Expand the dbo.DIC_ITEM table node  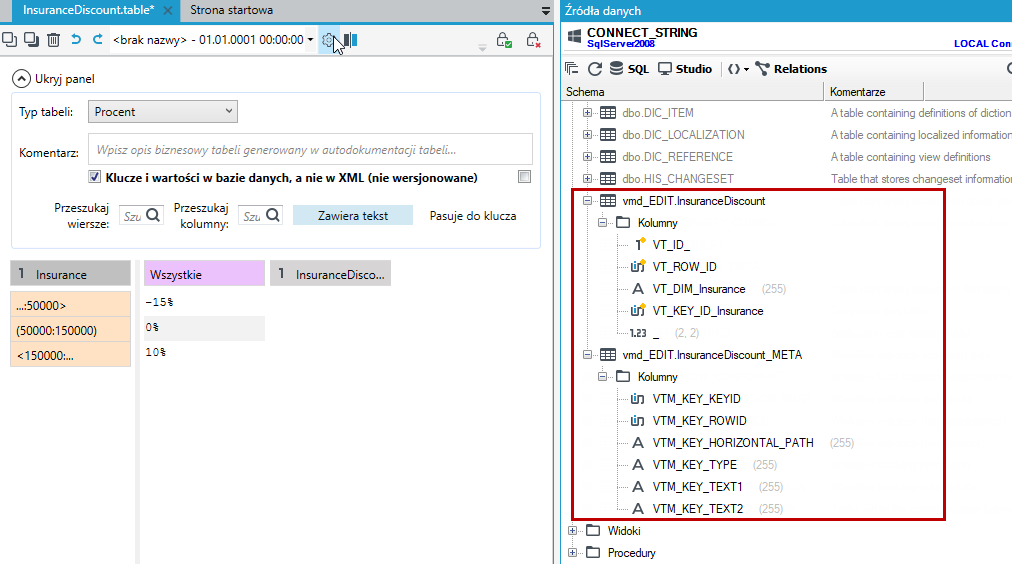tap(587, 113)
